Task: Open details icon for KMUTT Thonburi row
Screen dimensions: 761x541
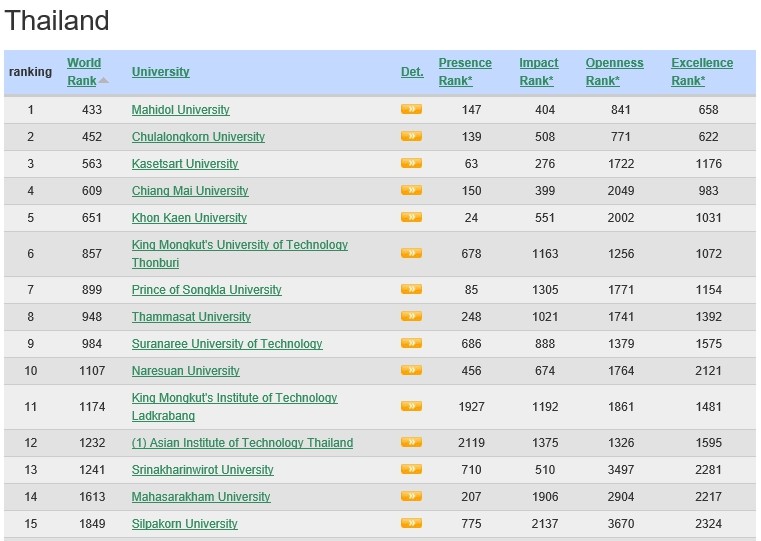Action: [x=411, y=253]
